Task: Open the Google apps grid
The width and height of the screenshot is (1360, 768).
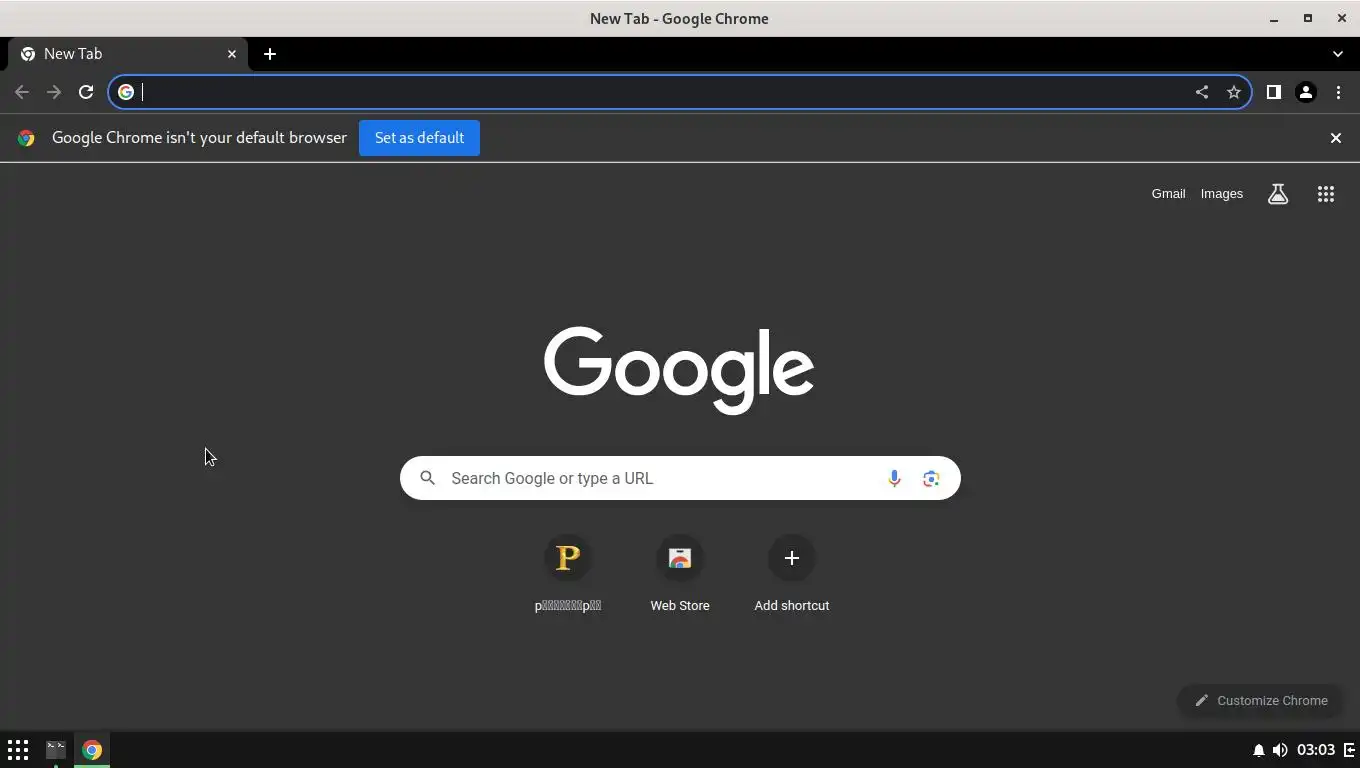Action: click(x=1326, y=194)
